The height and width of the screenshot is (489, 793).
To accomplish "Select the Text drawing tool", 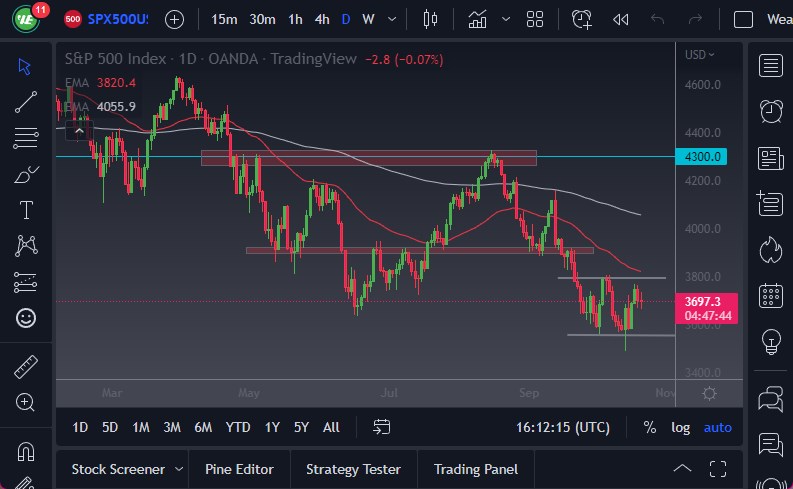I will tap(26, 210).
